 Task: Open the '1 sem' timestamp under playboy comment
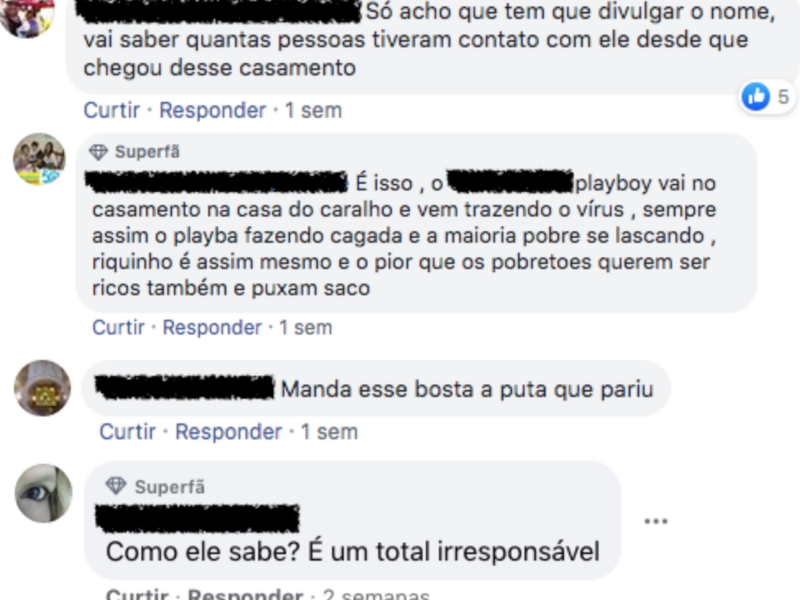tap(306, 327)
